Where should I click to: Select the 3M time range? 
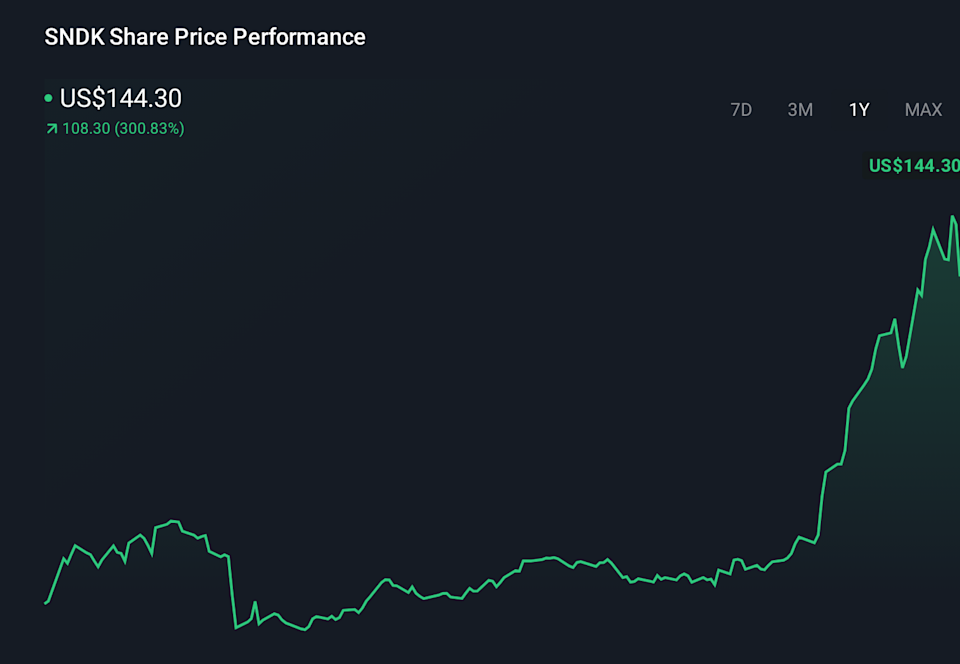click(800, 110)
